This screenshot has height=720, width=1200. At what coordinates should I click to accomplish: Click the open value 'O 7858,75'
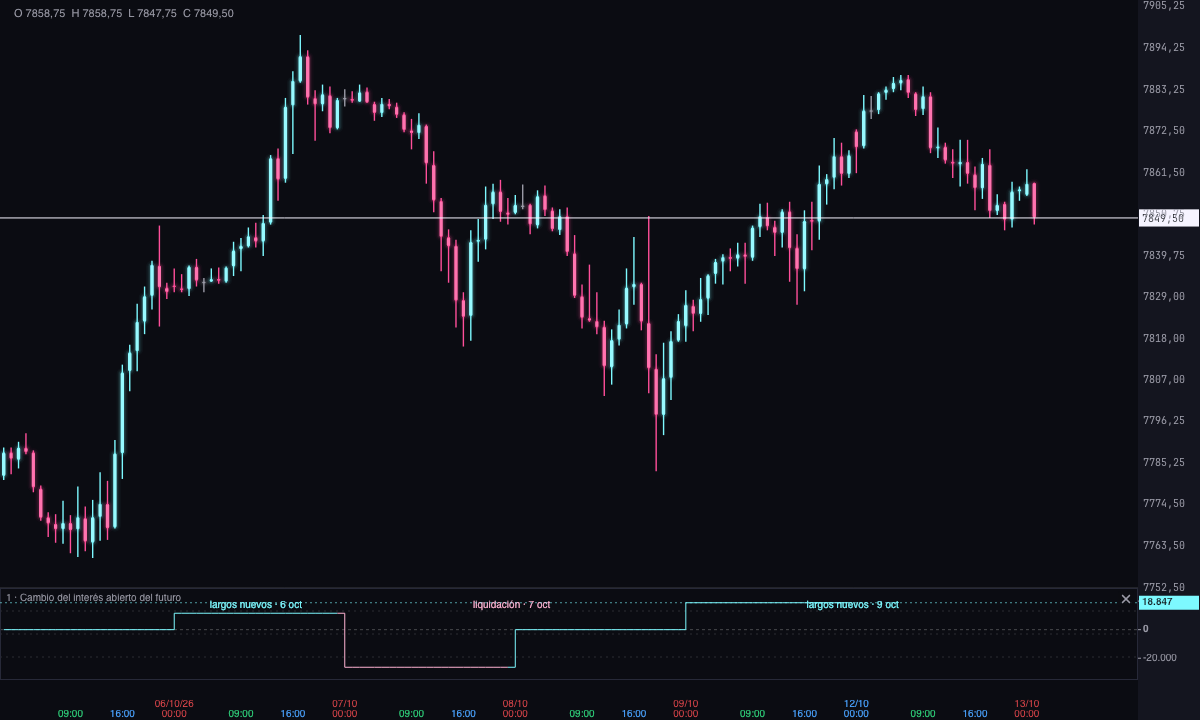click(40, 14)
